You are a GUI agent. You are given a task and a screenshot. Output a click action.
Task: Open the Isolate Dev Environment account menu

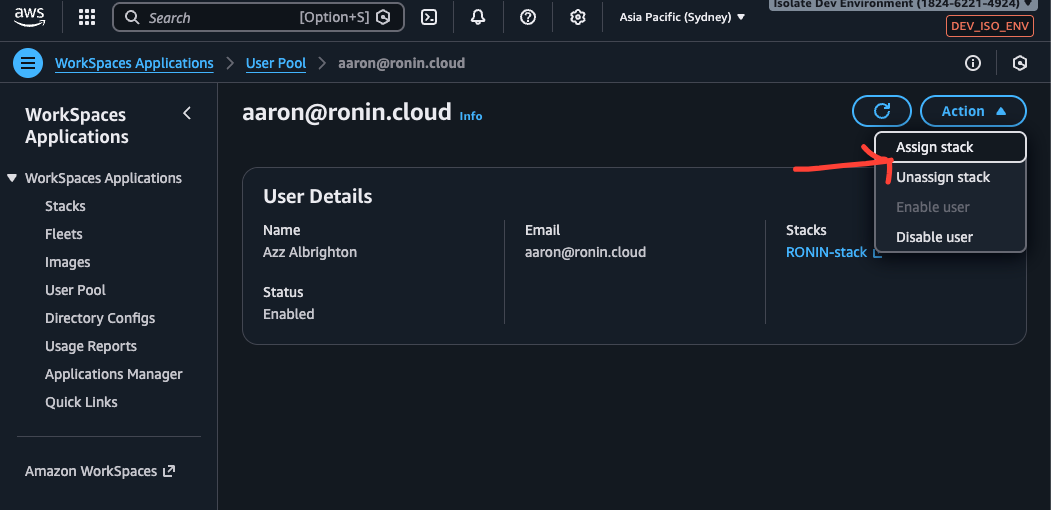point(903,4)
